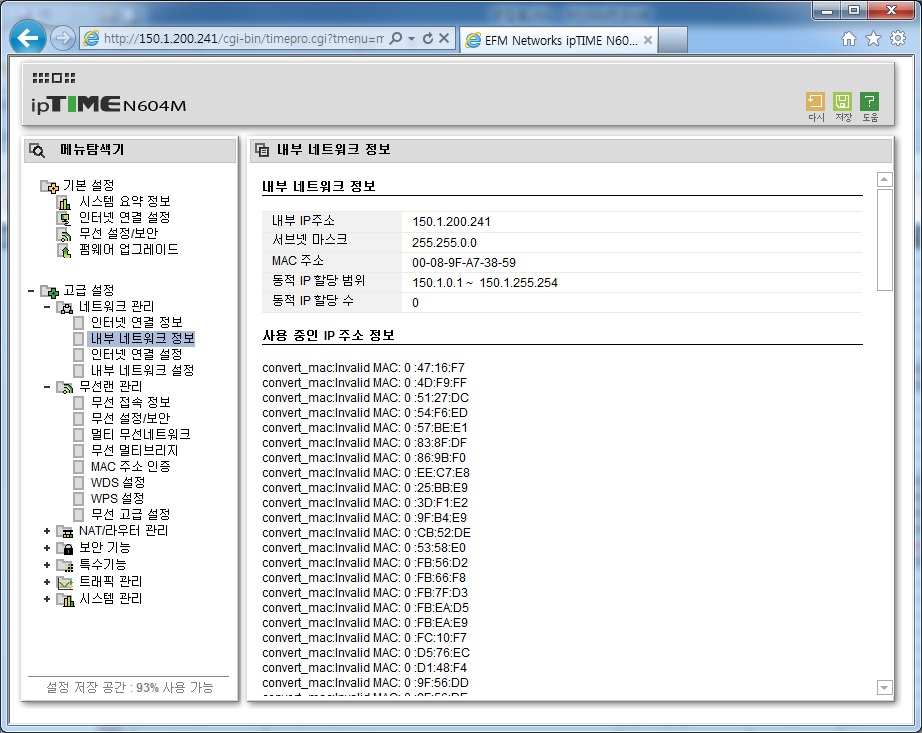Viewport: 922px width, 733px height.
Task: Select 내부 네트워크 설정 menu item
Action: (142, 370)
